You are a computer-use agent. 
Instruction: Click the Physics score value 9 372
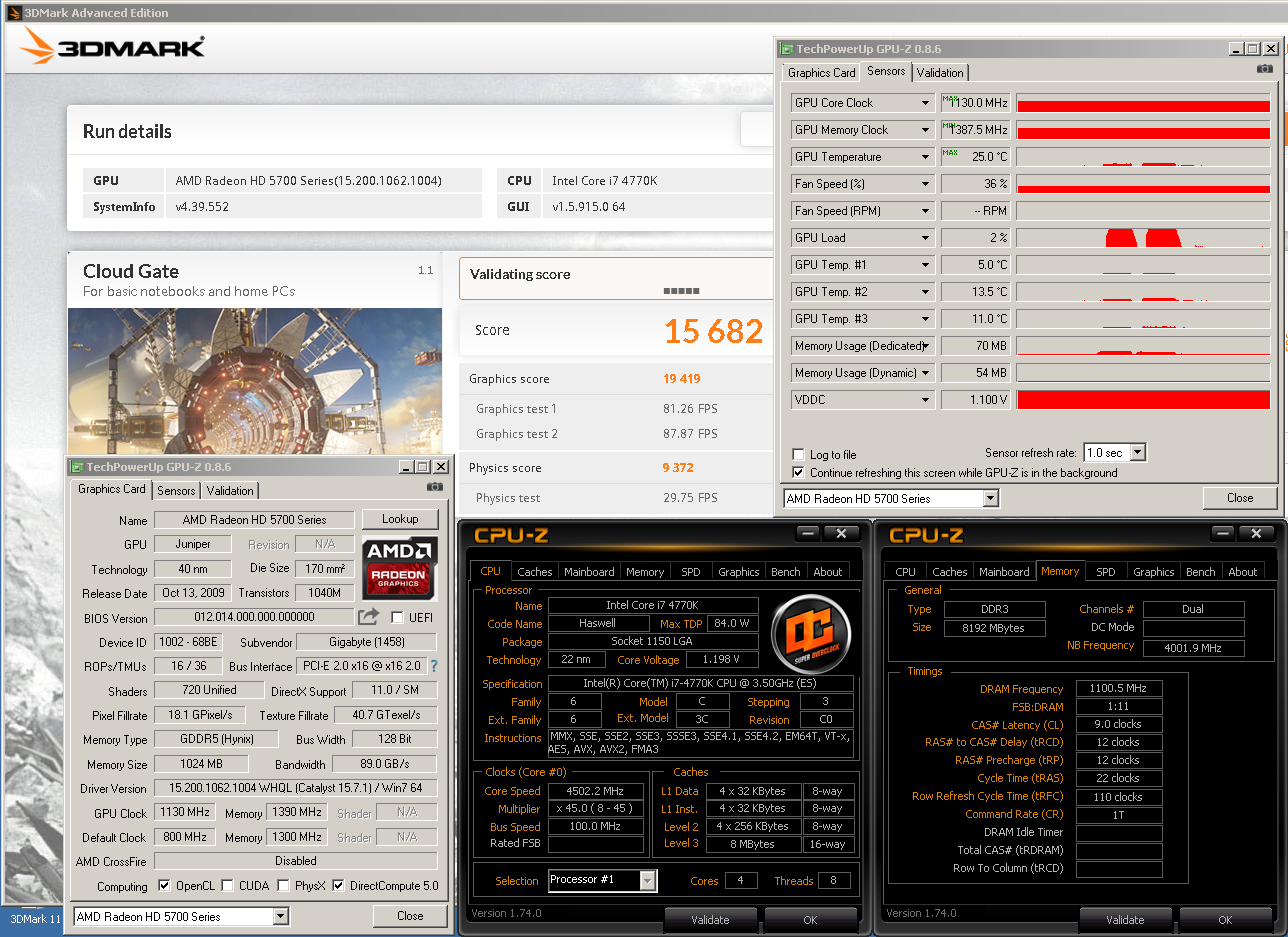[678, 468]
